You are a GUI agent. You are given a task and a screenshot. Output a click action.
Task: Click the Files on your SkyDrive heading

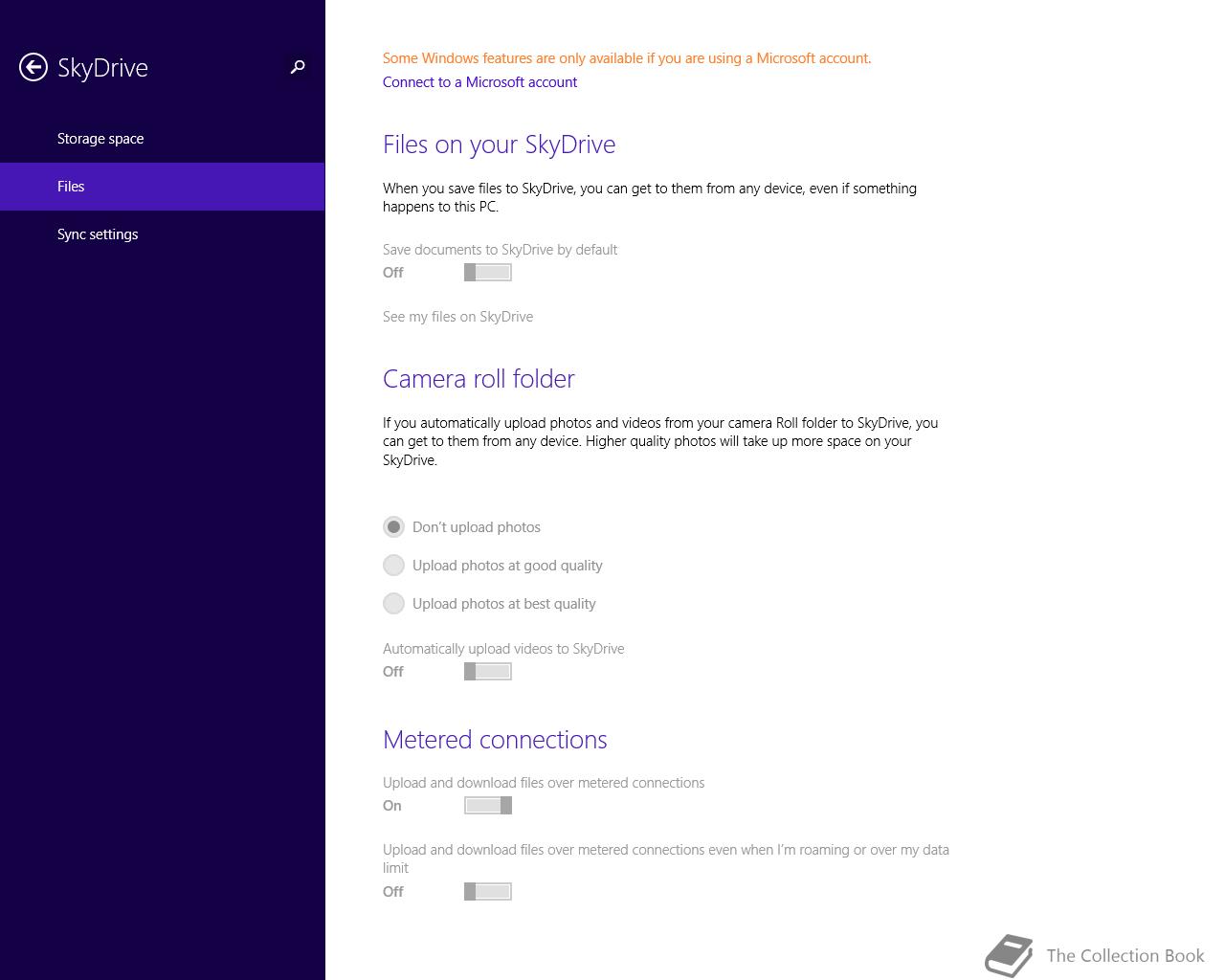[x=499, y=145]
